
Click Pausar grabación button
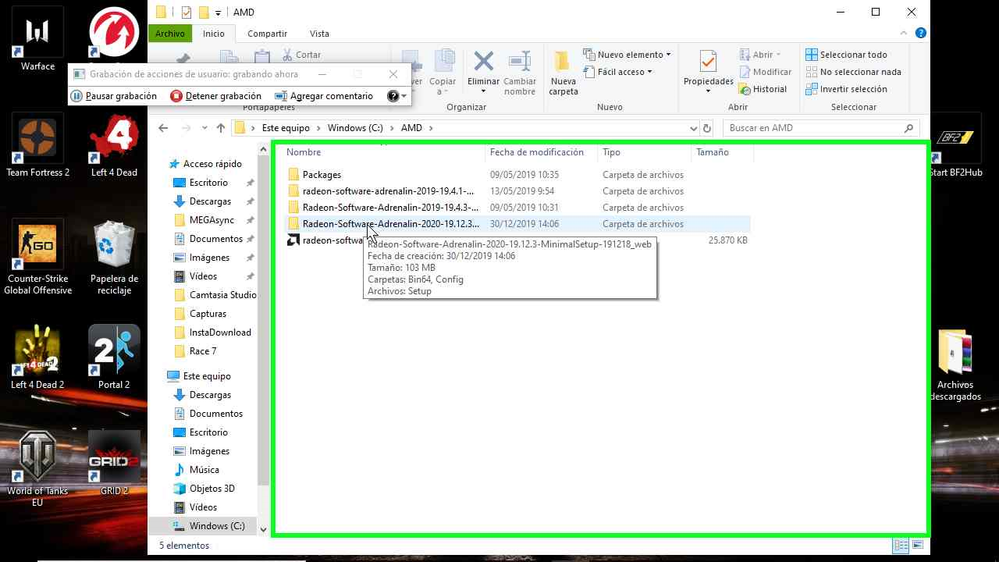tap(113, 96)
